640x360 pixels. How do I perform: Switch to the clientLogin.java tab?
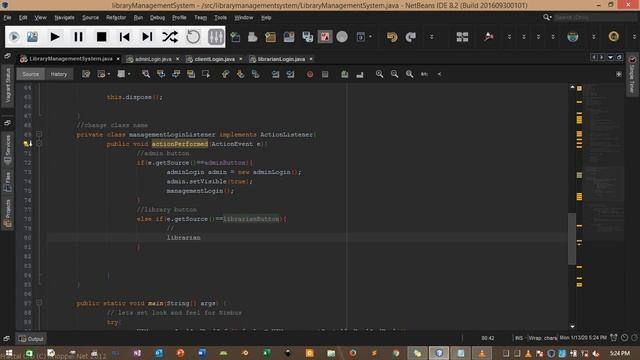[x=214, y=59]
